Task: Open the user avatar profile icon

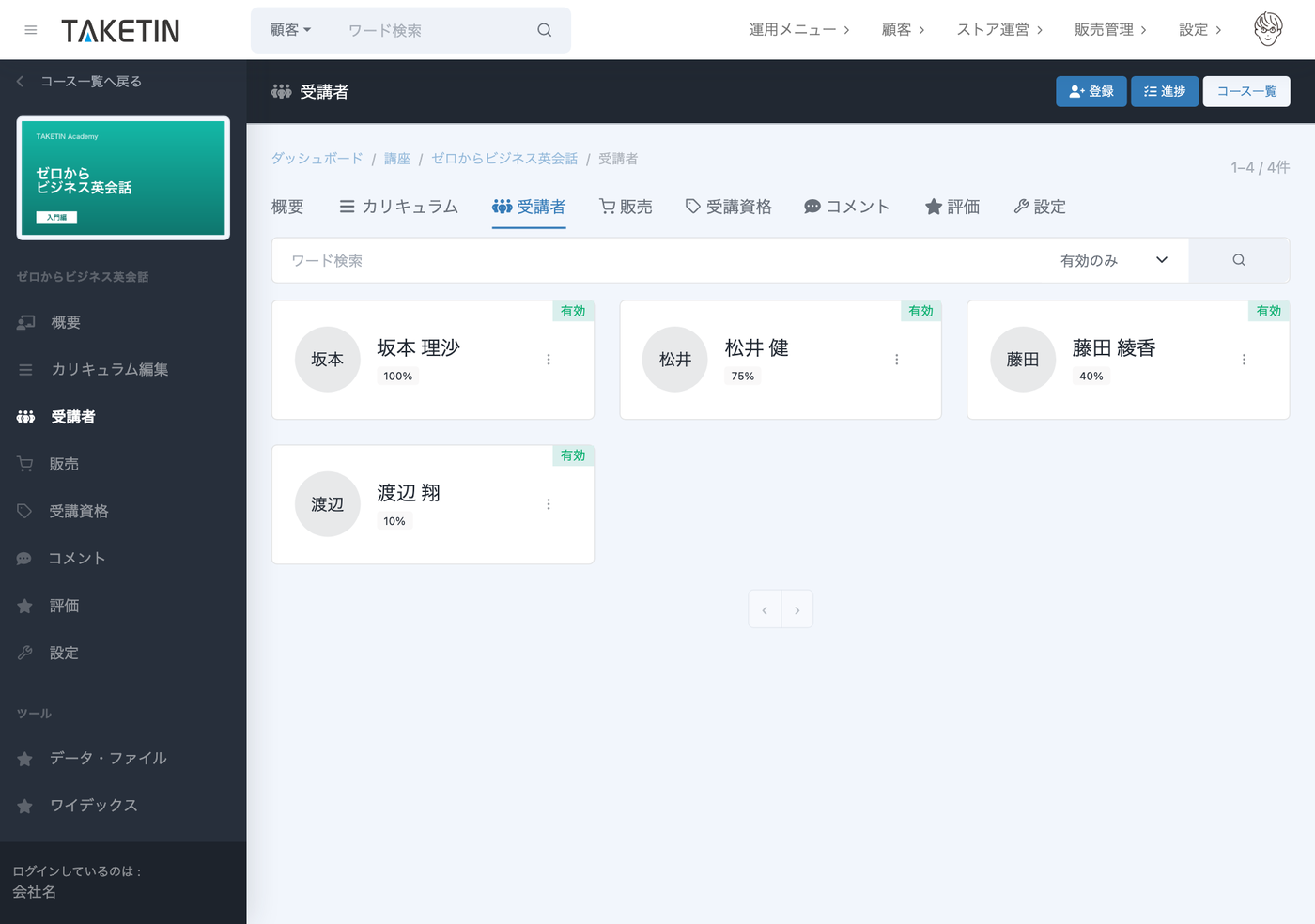Action: [x=1268, y=29]
